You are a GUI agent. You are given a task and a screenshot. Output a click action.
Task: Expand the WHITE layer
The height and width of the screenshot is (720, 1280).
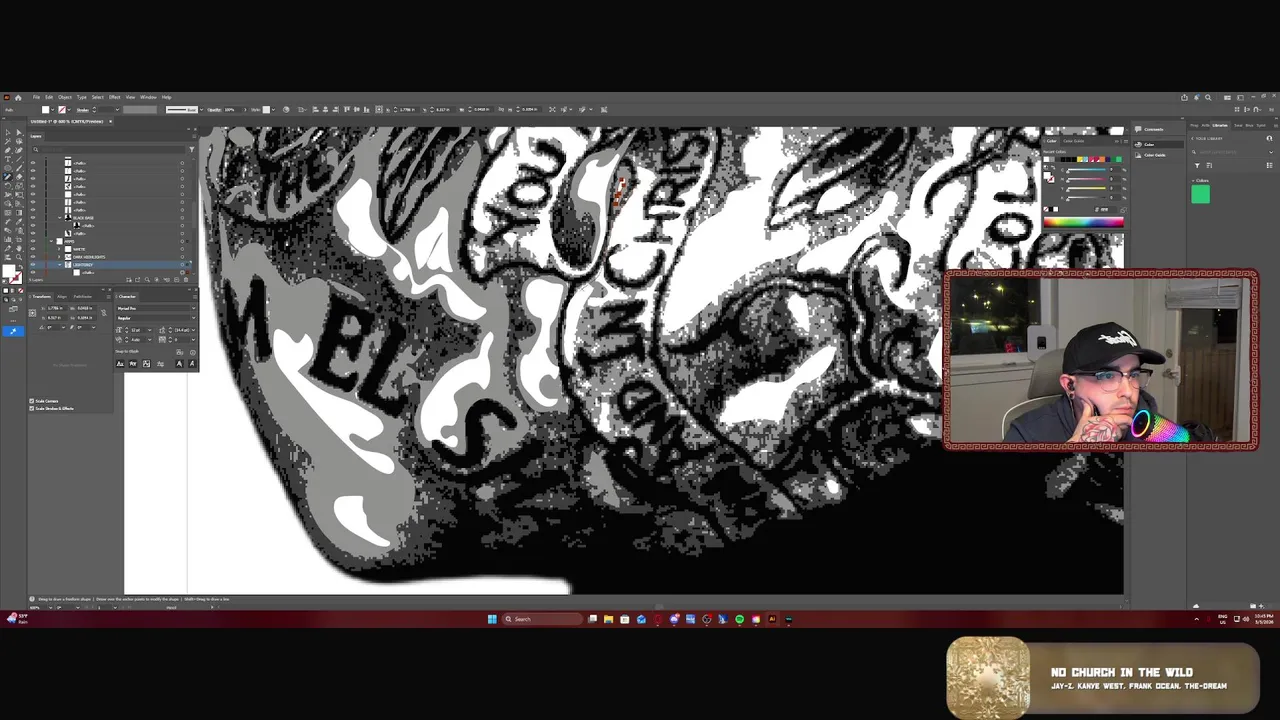(59, 249)
